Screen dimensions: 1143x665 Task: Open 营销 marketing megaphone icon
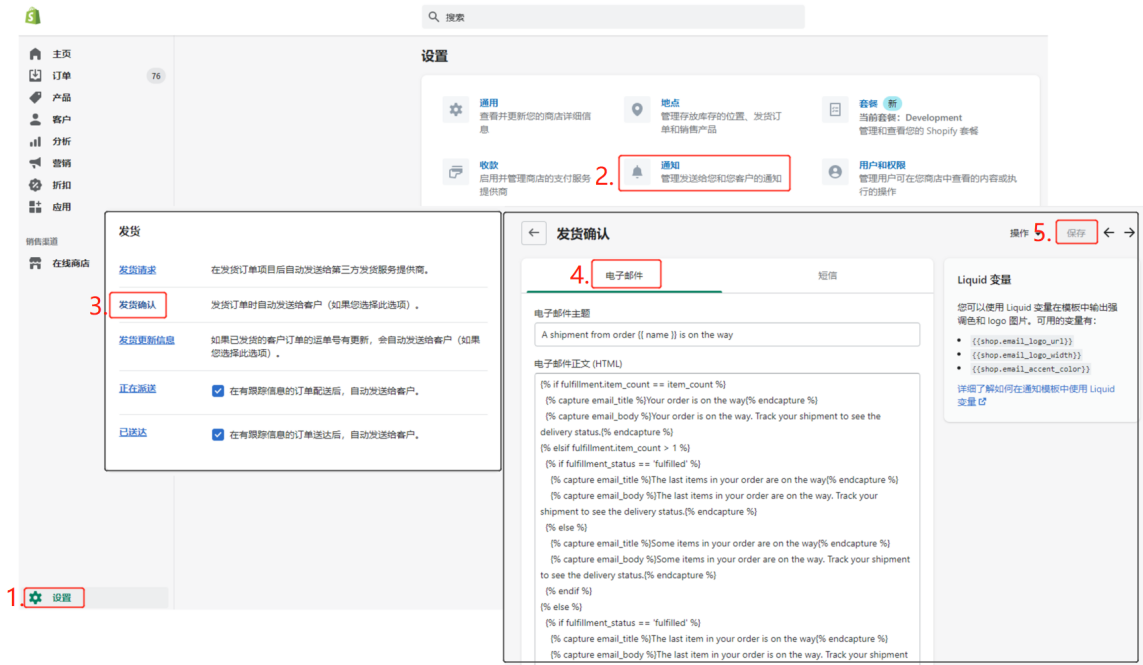[x=35, y=163]
